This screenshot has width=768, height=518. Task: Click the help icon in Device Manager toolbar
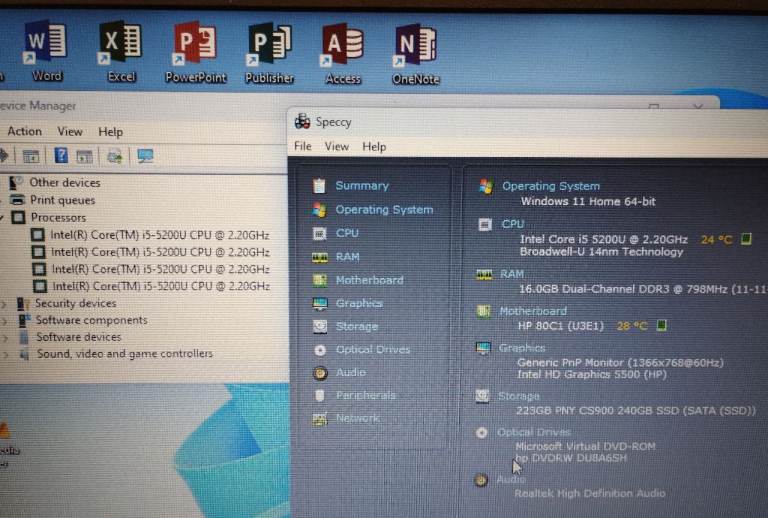coord(61,156)
